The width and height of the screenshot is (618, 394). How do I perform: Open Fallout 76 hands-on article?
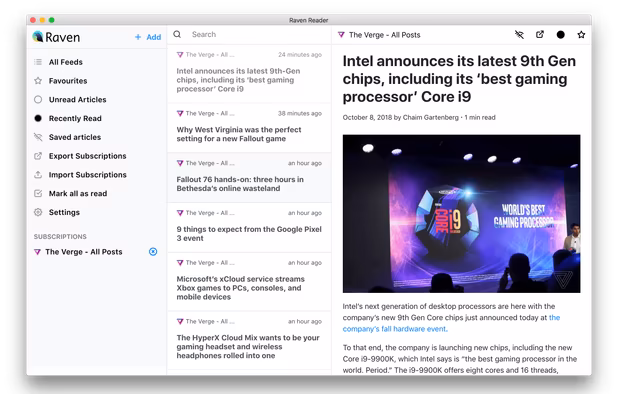pyautogui.click(x=249, y=178)
